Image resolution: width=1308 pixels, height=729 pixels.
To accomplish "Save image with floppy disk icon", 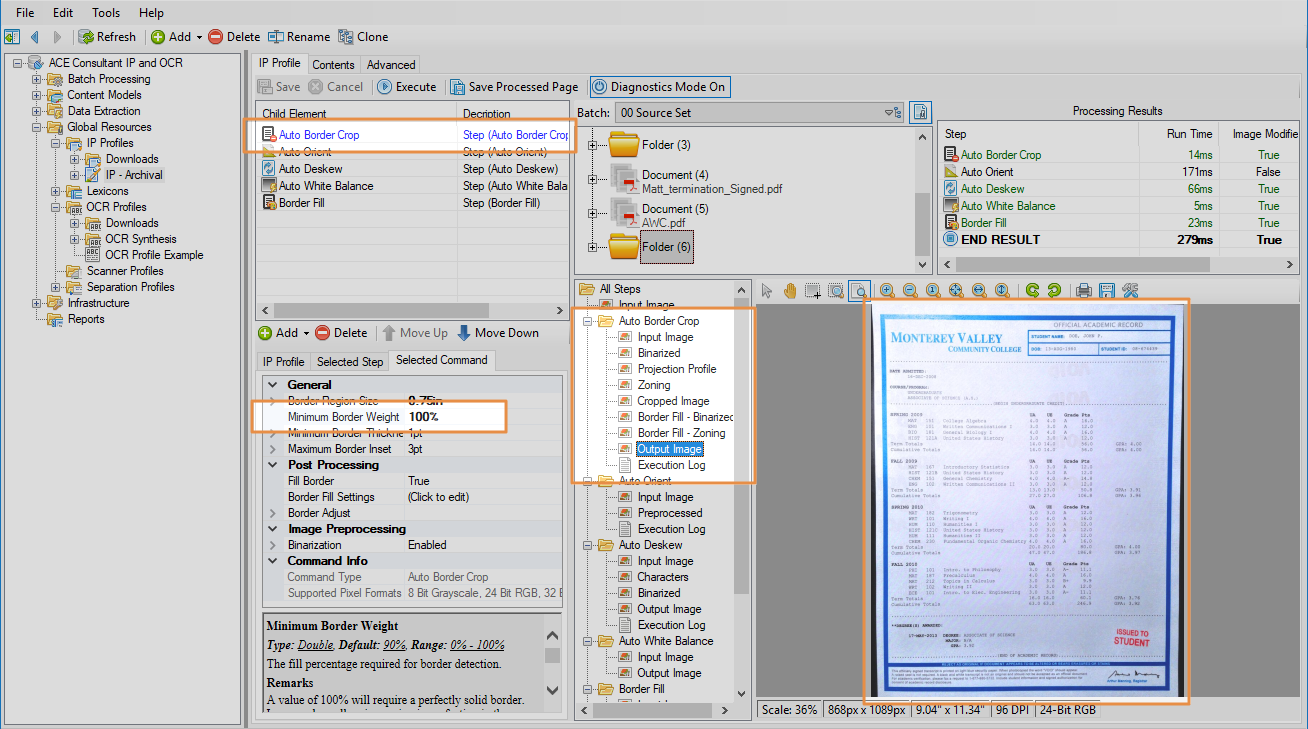I will click(x=1106, y=291).
